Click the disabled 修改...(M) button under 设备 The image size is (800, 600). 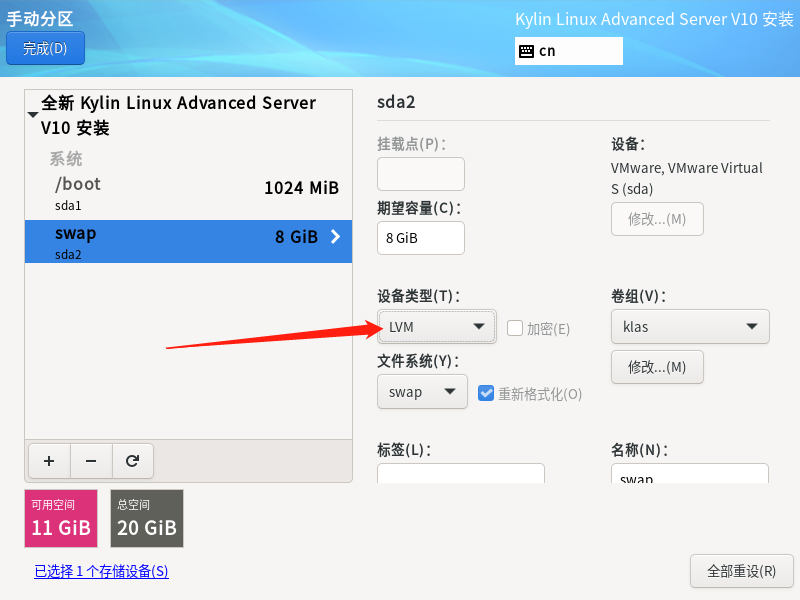(657, 219)
